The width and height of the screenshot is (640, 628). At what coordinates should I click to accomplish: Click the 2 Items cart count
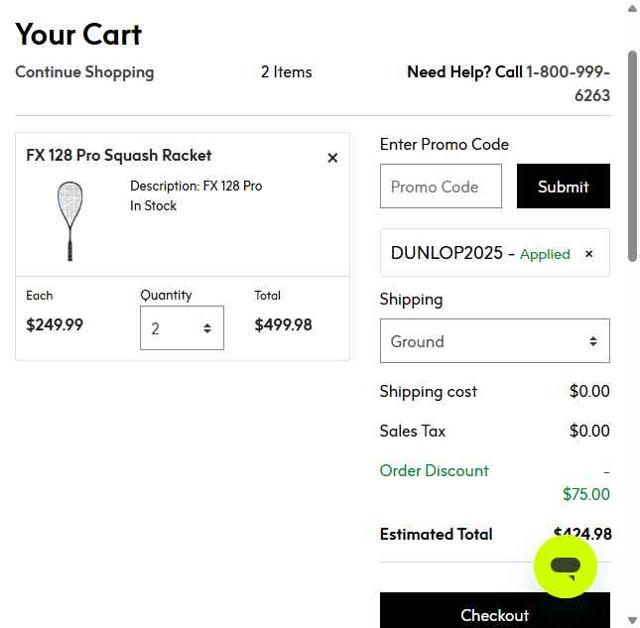286,72
